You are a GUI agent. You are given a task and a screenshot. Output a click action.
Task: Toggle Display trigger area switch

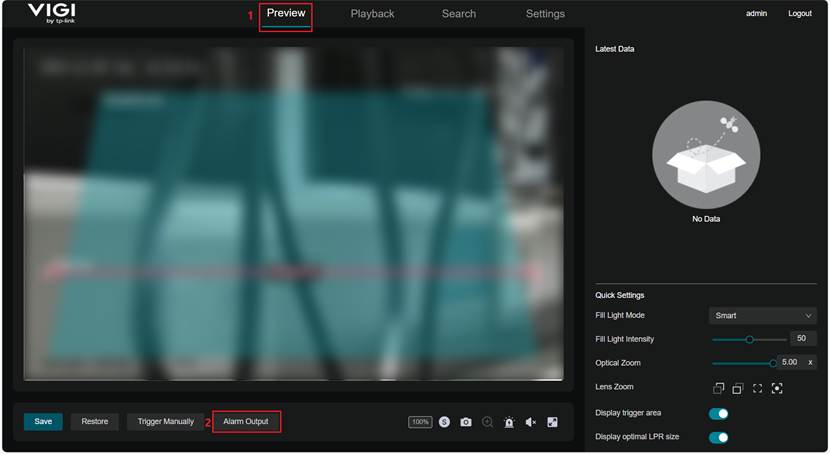point(718,413)
